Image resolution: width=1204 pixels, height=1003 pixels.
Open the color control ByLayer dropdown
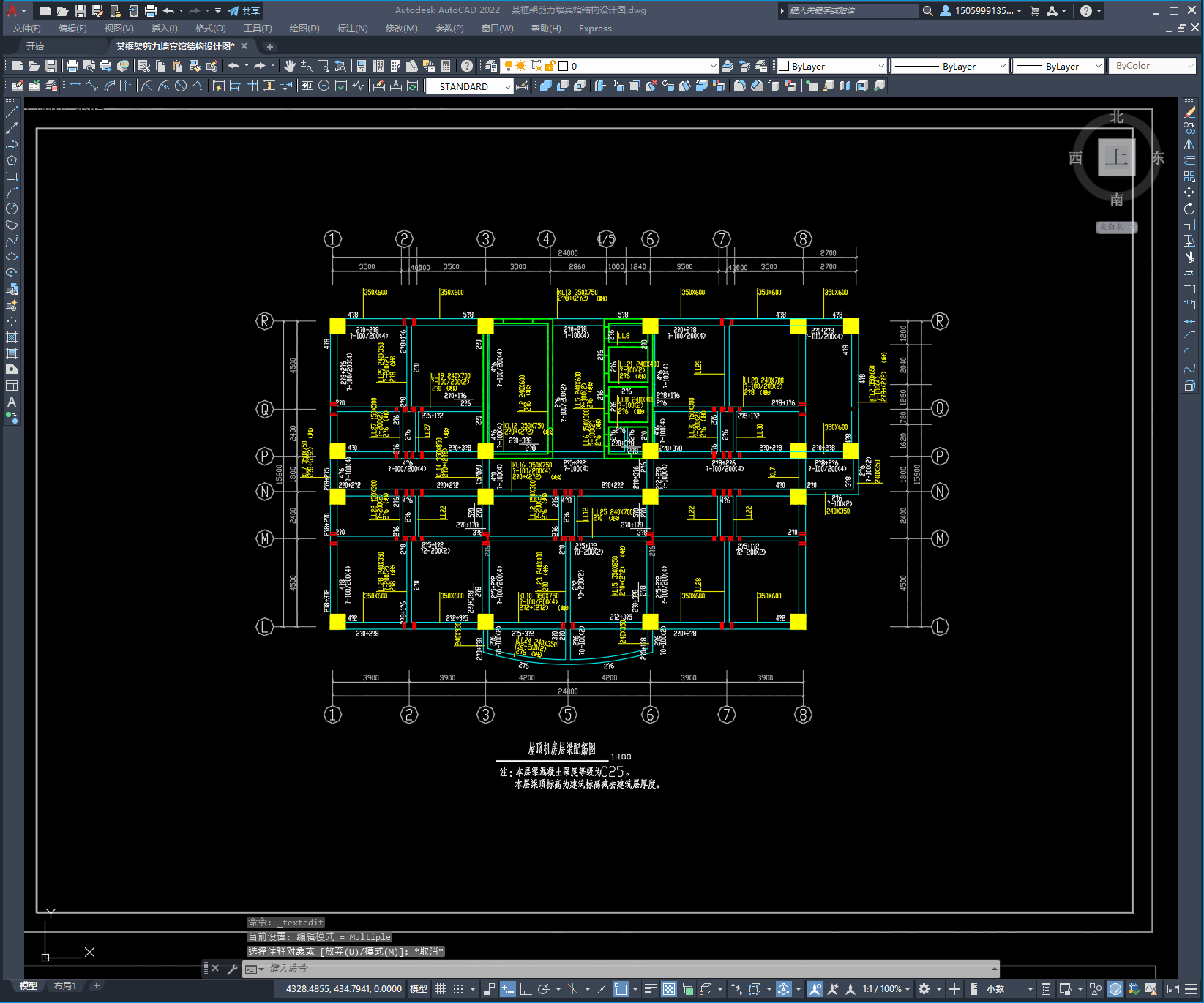[831, 66]
